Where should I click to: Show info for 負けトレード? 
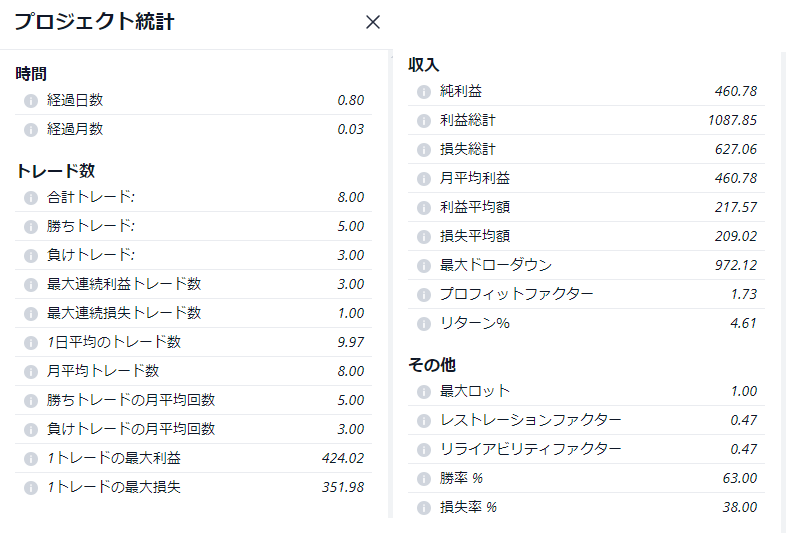pyautogui.click(x=31, y=255)
